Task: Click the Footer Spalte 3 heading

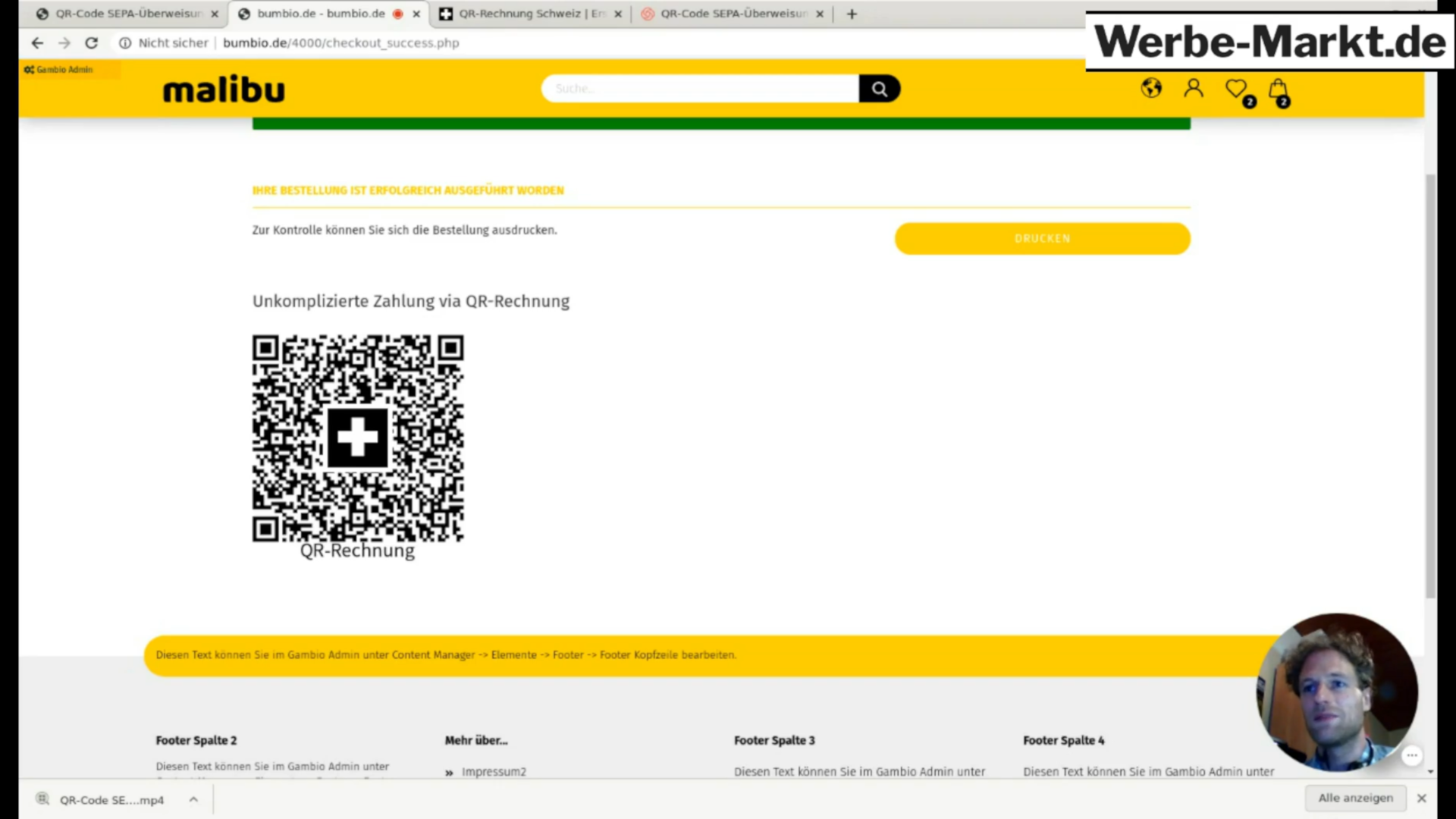Action: [774, 740]
